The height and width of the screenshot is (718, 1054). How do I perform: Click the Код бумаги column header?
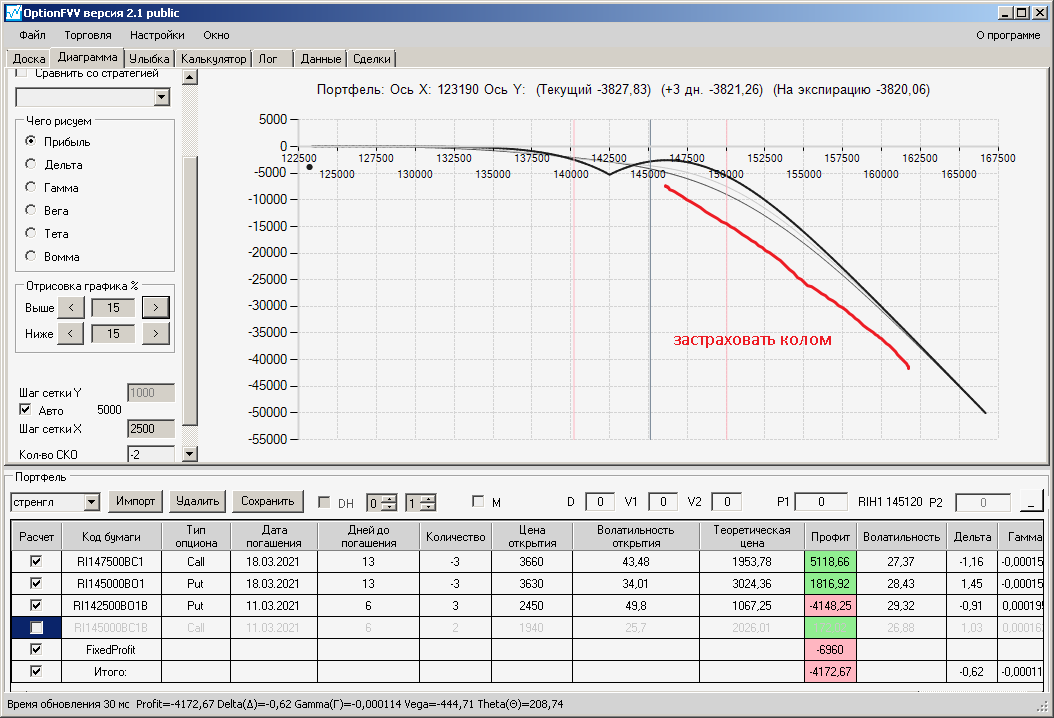[x=111, y=536]
